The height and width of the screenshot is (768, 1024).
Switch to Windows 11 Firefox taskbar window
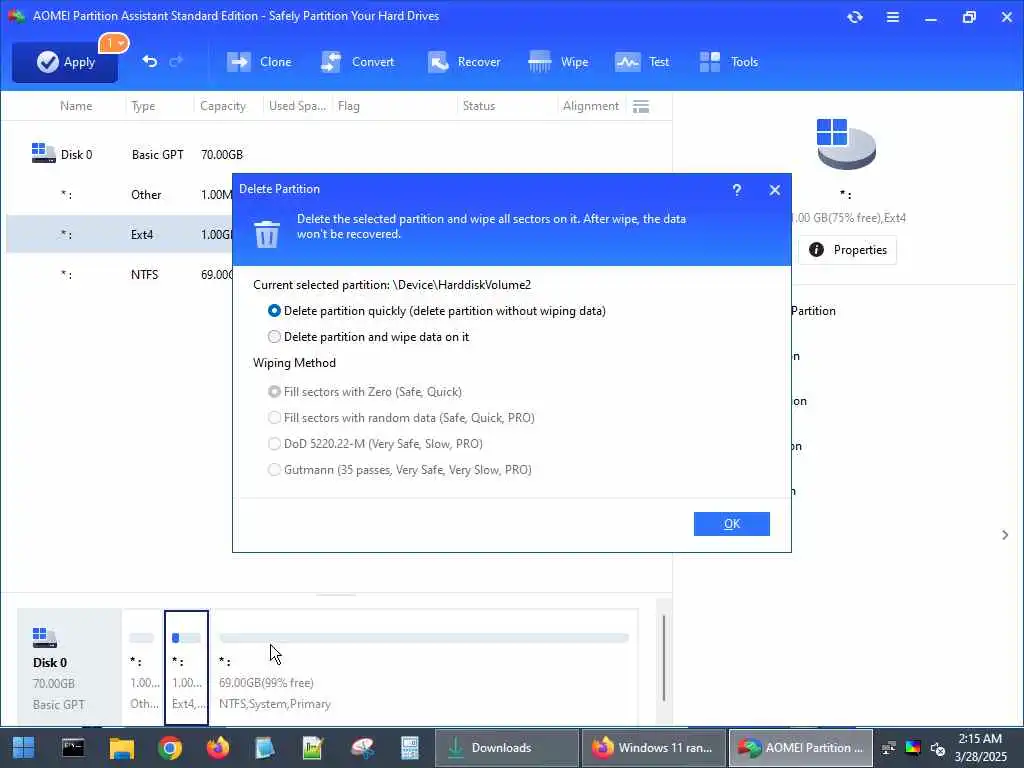pyautogui.click(x=653, y=748)
